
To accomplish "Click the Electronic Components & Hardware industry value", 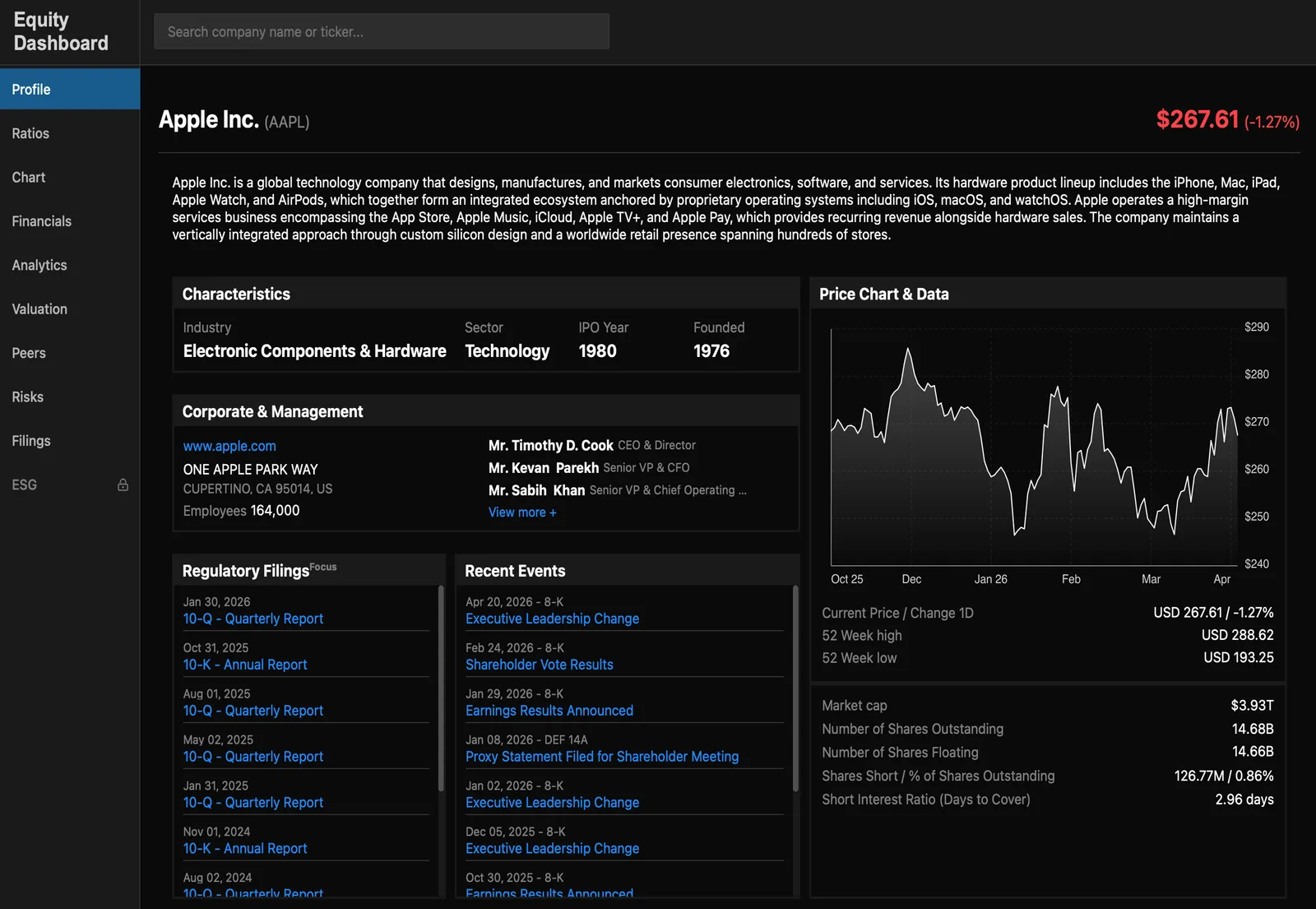I will [314, 351].
